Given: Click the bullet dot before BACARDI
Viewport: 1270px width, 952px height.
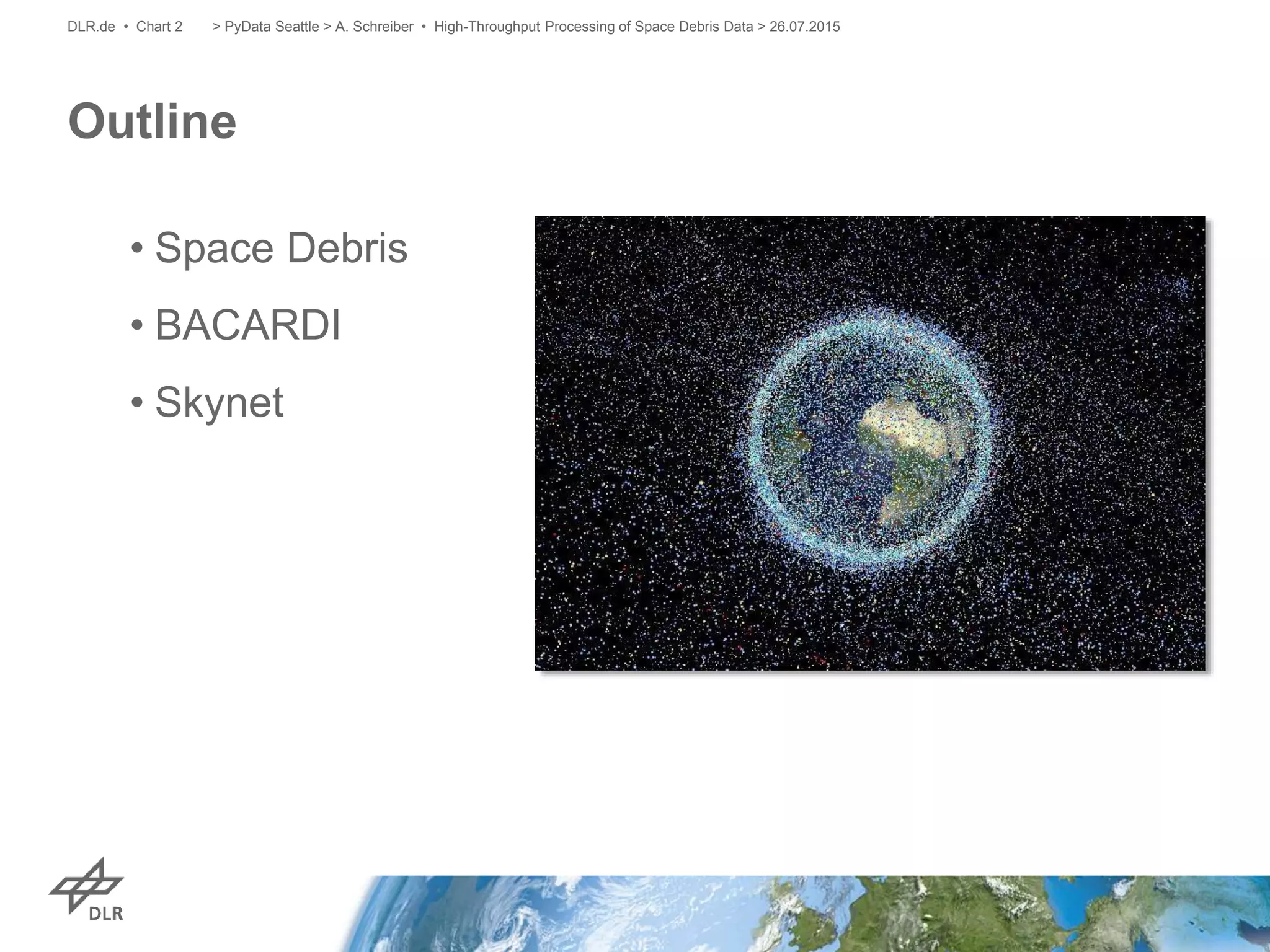Looking at the screenshot, I should (x=137, y=326).
